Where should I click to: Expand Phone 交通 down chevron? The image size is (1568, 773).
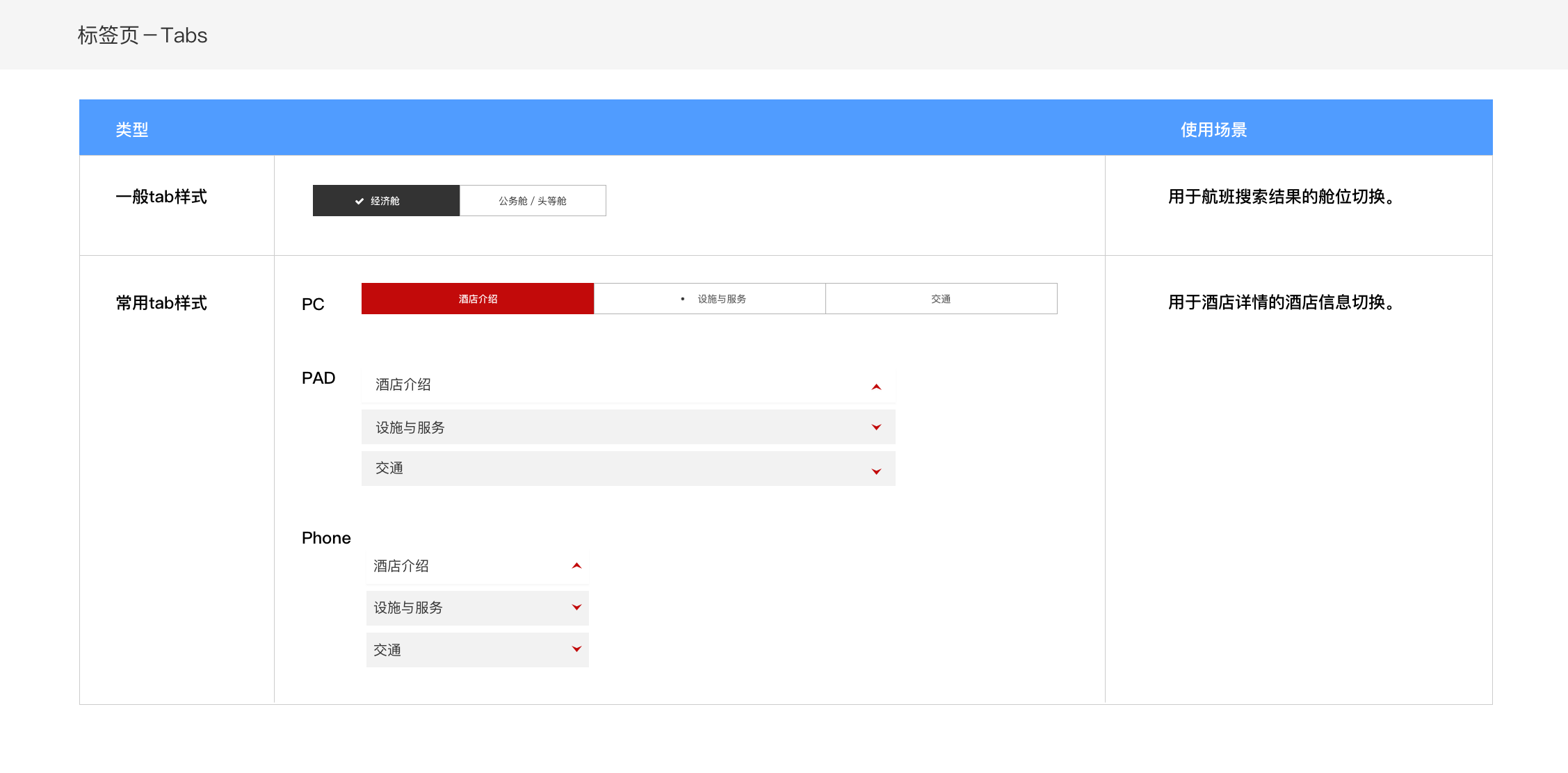point(576,649)
